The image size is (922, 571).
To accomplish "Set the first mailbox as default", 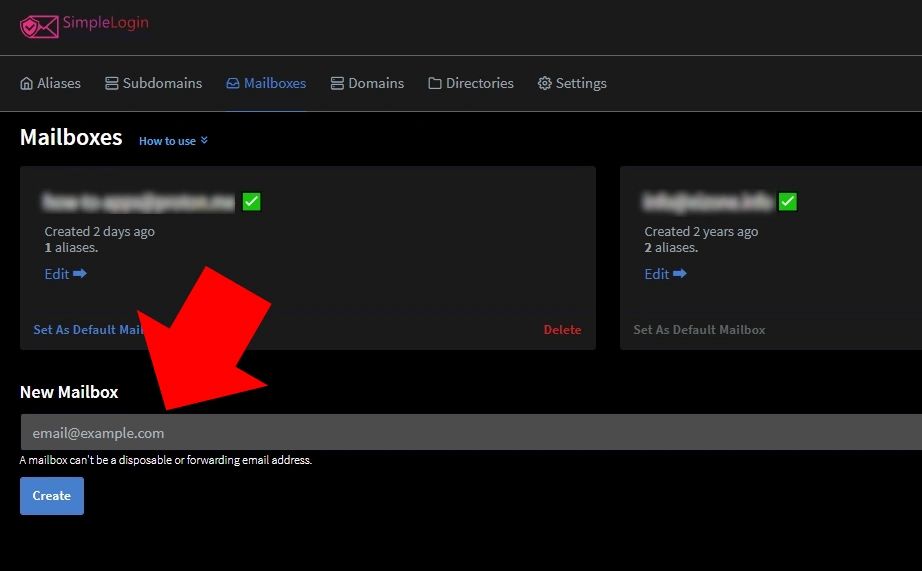I will (88, 330).
